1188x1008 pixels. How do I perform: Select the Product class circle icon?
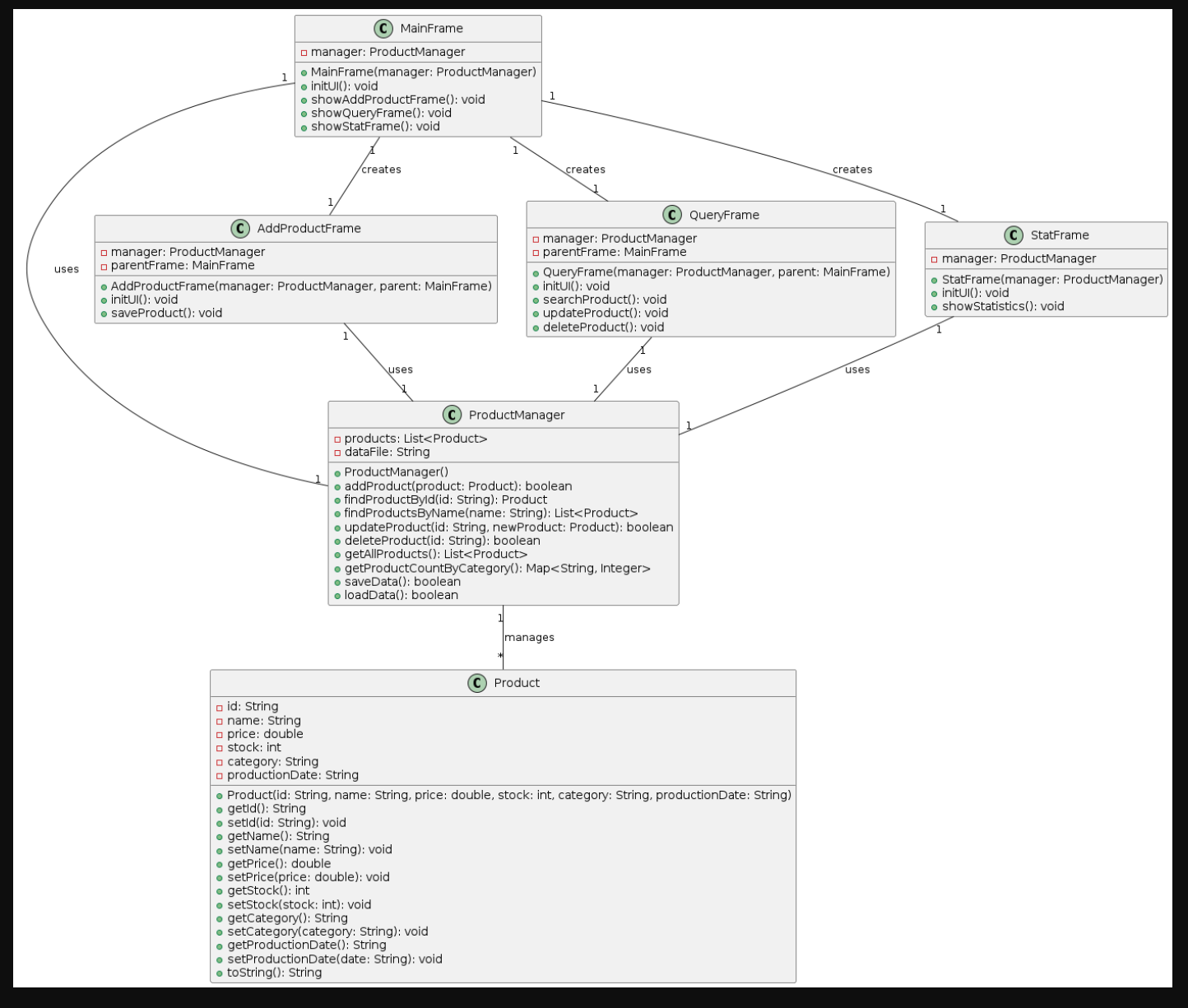pyautogui.click(x=477, y=683)
